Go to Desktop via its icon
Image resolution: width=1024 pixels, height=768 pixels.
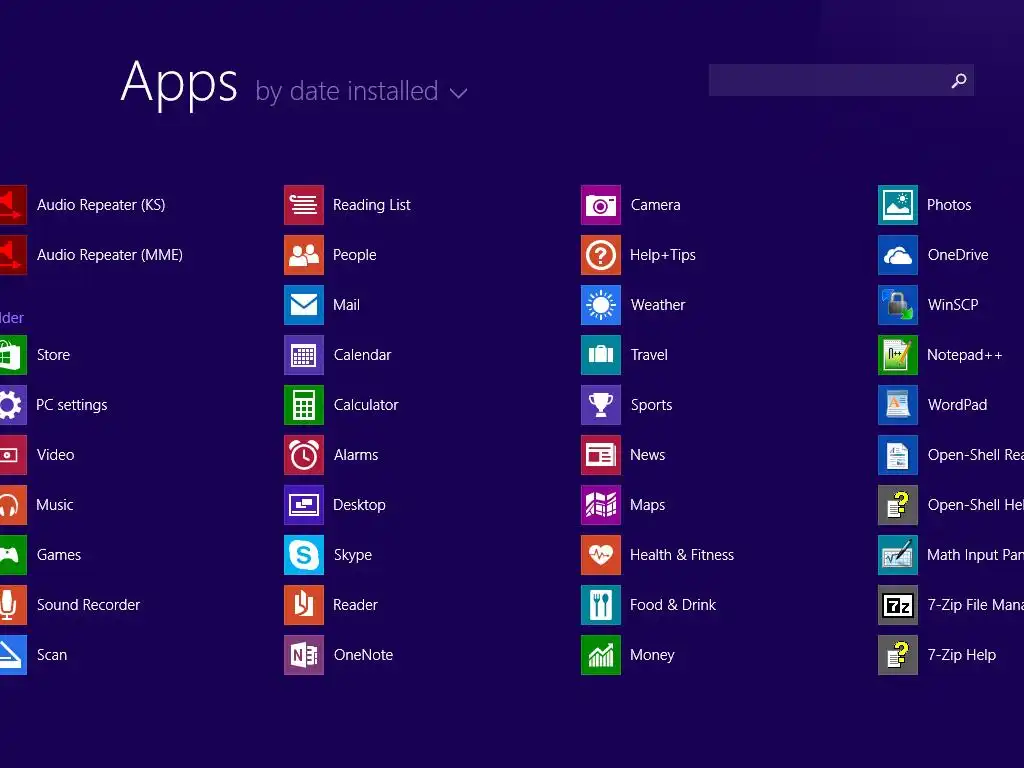304,505
